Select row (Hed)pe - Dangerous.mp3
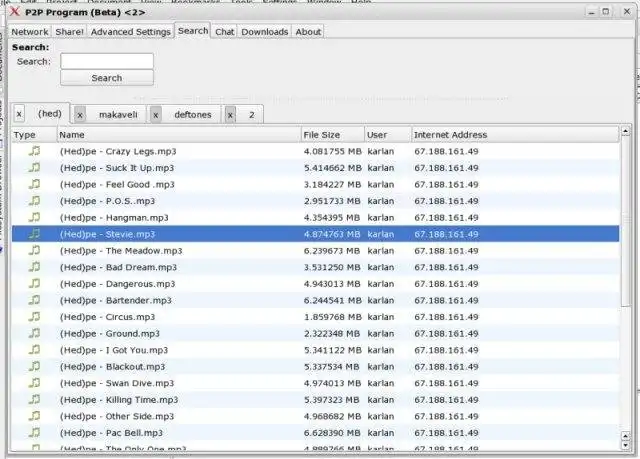640x459 pixels. coord(315,284)
